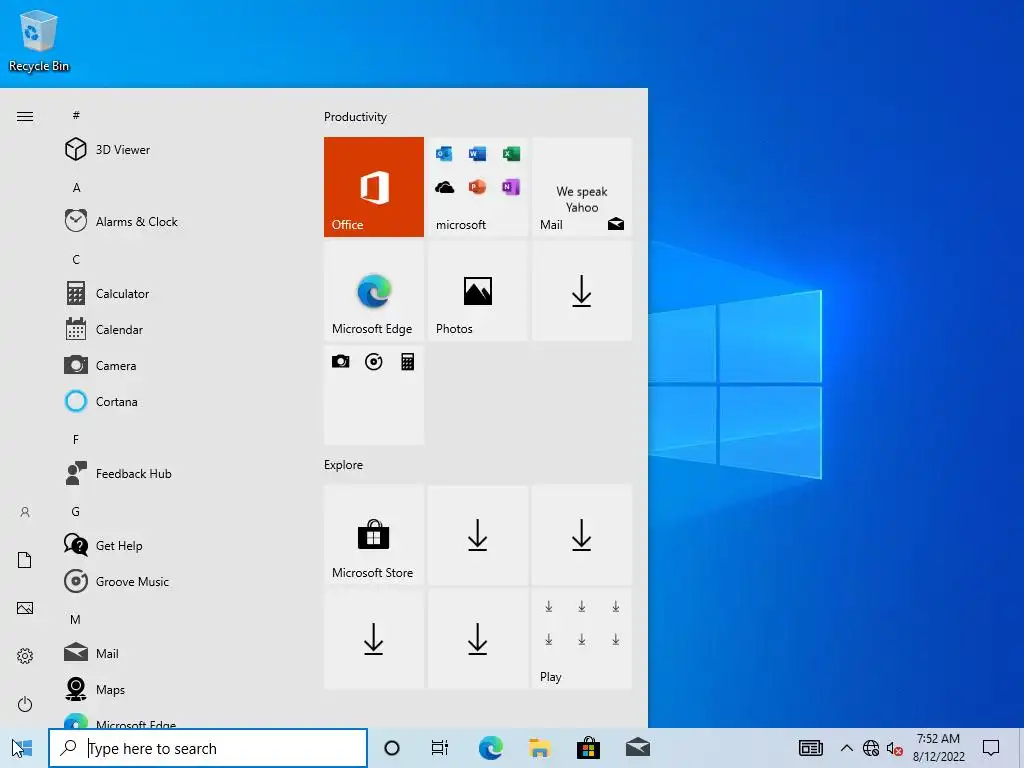Open Mail from the taskbar
1024x768 pixels.
(x=637, y=748)
